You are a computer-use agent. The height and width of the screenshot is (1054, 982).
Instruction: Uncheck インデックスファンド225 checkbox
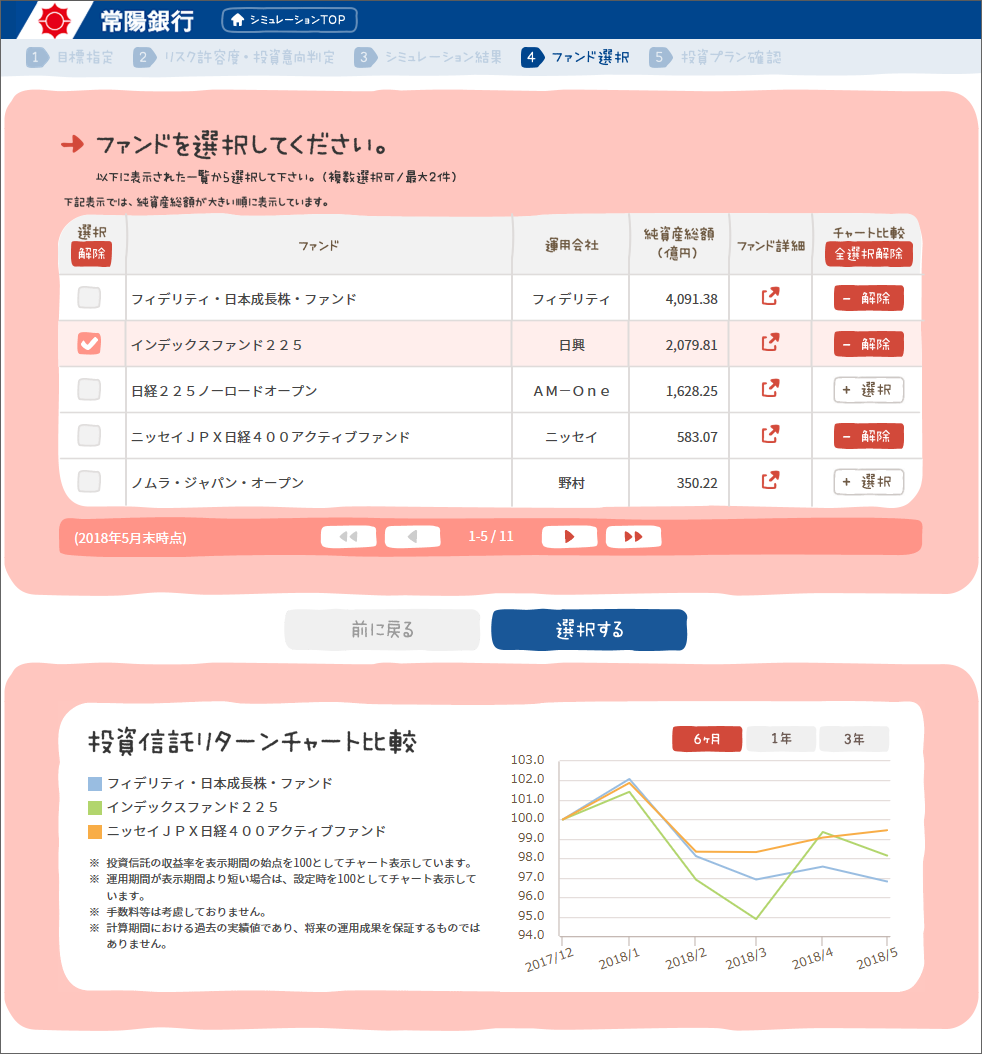[89, 343]
